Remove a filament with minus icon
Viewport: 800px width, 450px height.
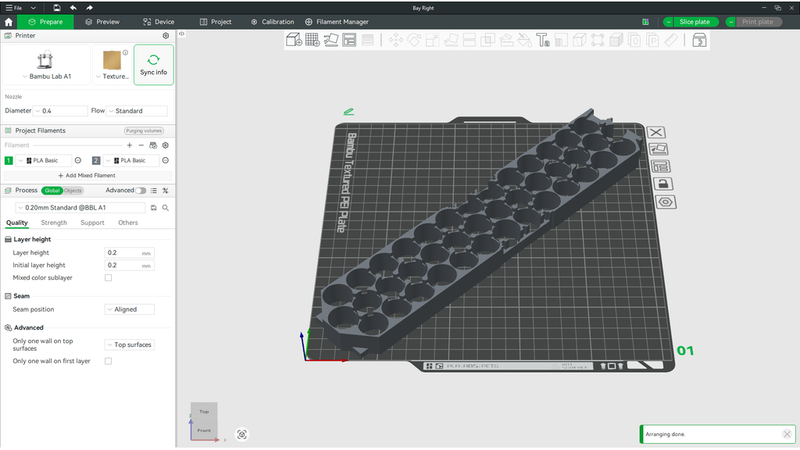pos(141,145)
